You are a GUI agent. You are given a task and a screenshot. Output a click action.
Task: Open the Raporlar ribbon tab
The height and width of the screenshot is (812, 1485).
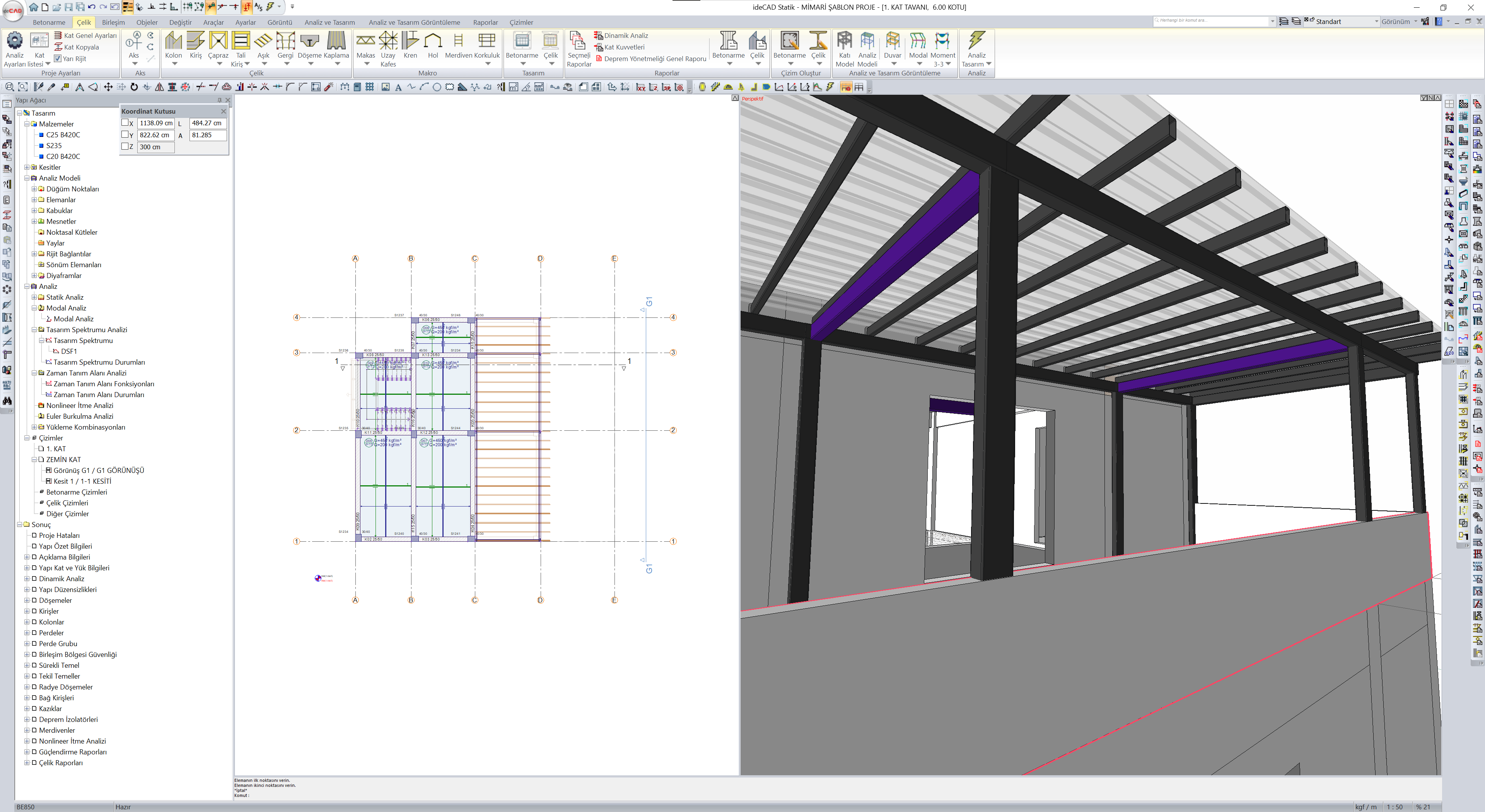click(x=485, y=22)
